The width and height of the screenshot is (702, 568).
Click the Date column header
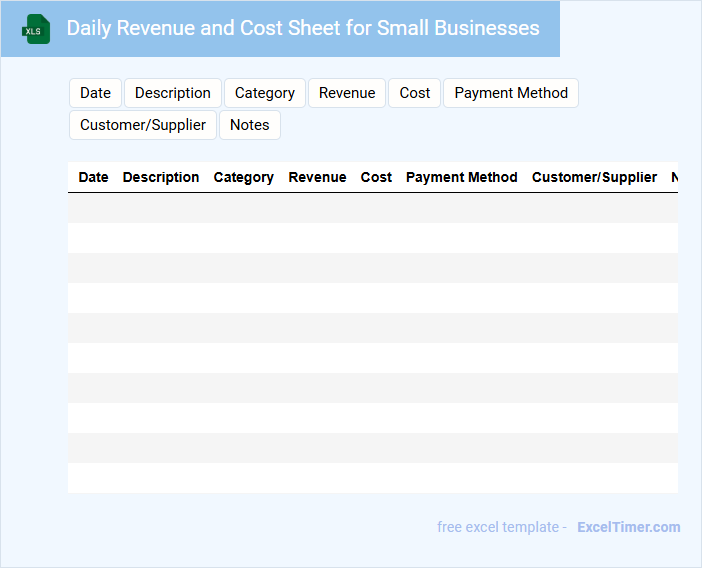93,177
